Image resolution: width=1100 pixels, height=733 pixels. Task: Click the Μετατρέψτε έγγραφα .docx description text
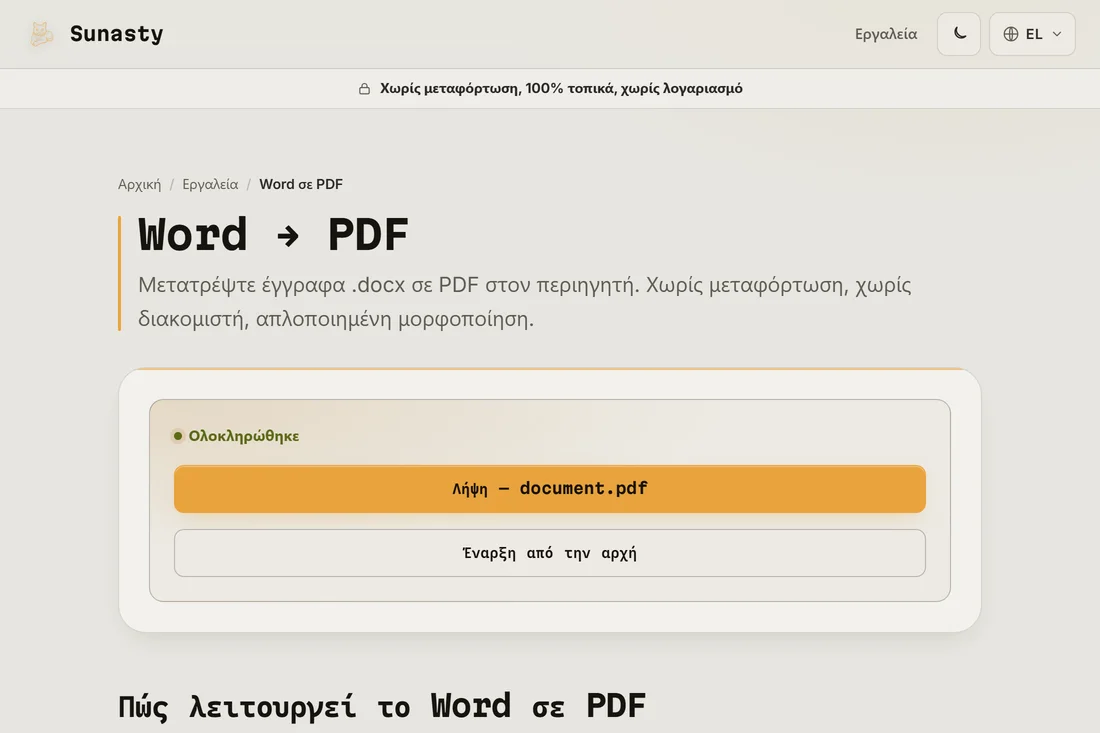point(525,302)
